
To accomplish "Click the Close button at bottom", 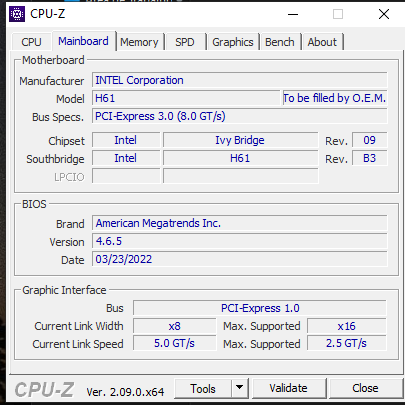I will pyautogui.click(x=365, y=388).
